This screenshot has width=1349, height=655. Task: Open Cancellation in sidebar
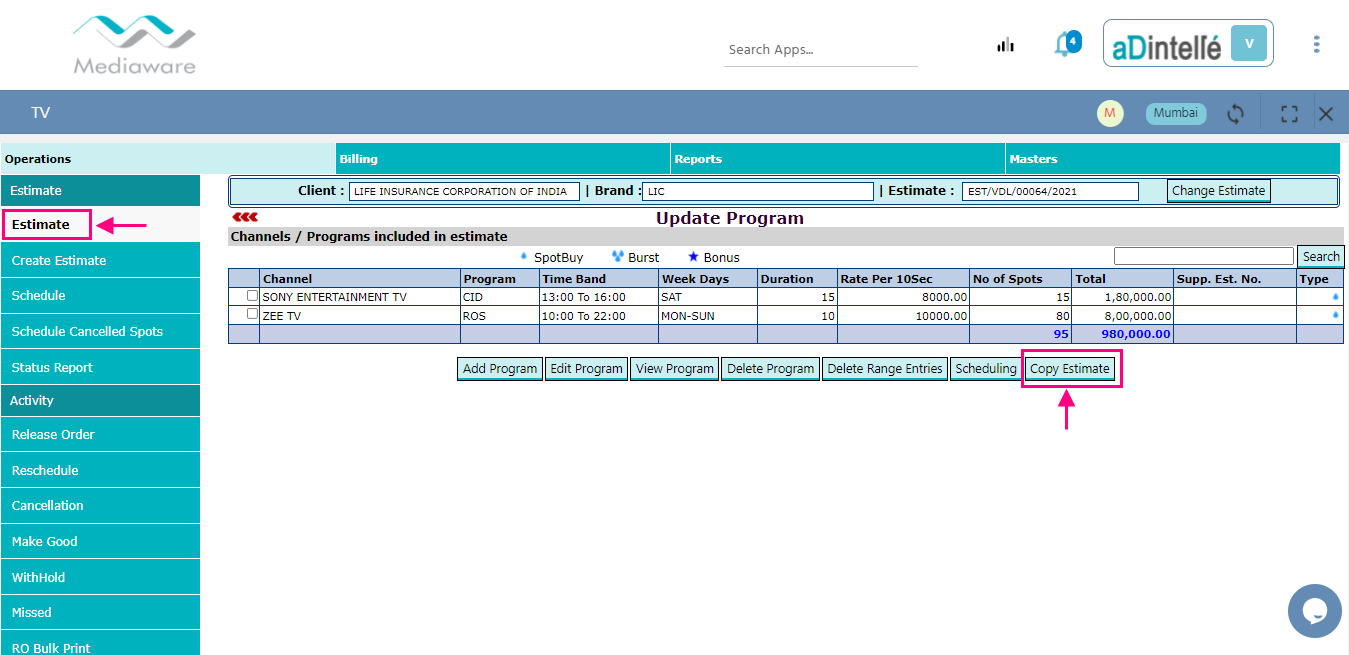pos(100,505)
